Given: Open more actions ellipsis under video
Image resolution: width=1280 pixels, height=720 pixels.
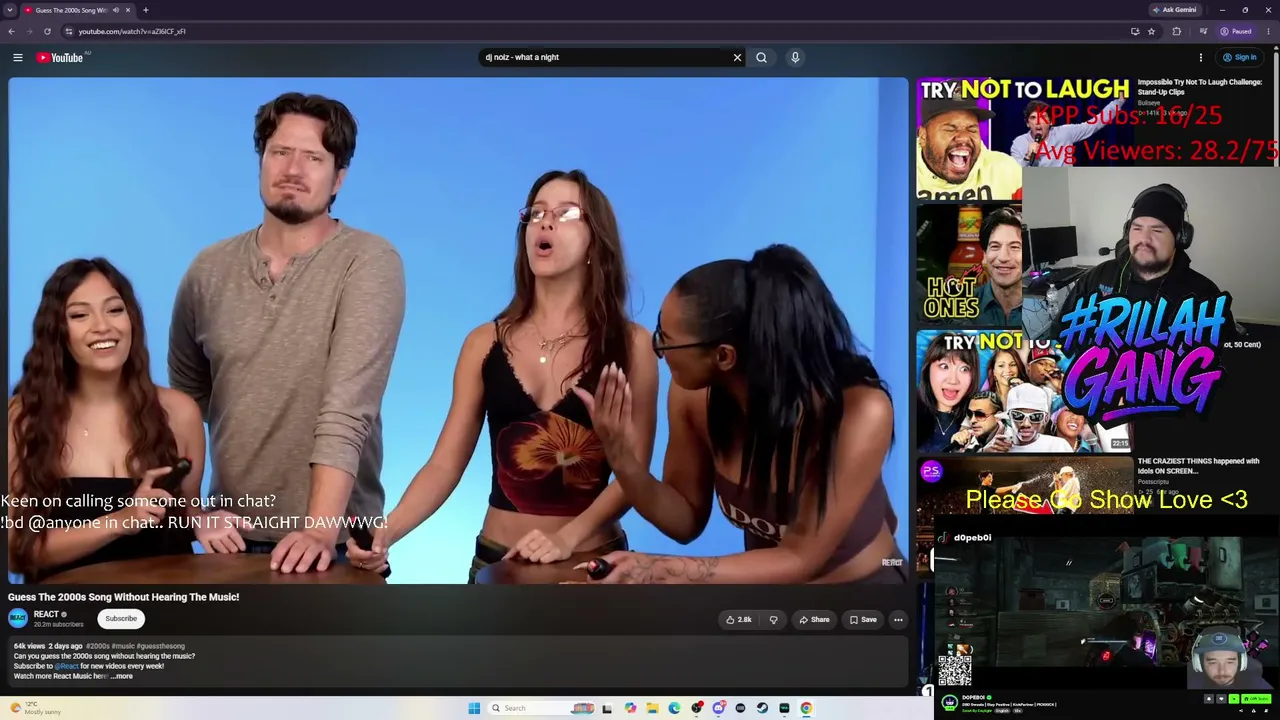Looking at the screenshot, I should point(898,620).
